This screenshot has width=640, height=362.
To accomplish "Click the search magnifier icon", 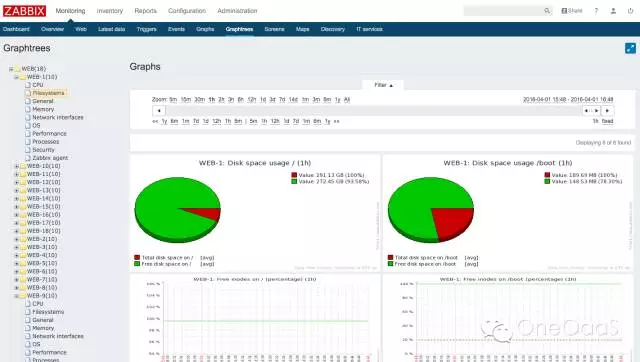I will click(547, 11).
